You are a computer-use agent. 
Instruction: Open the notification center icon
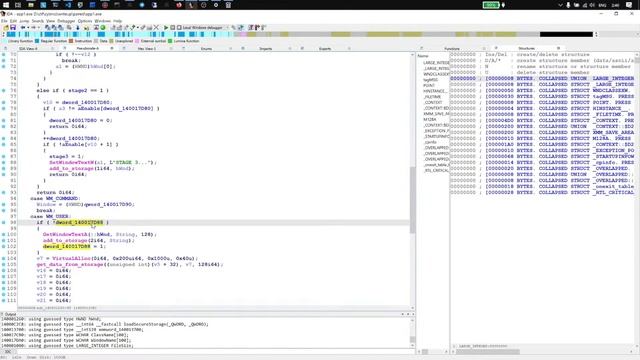pyautogui.click(x=629, y=5)
